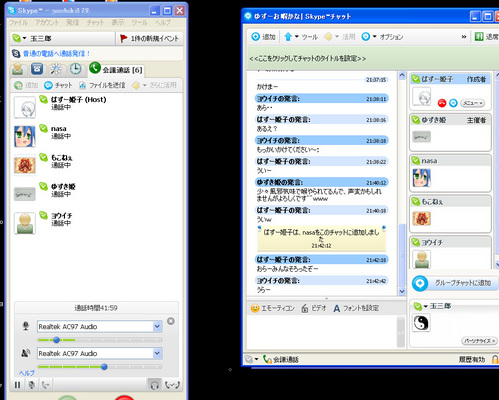Open the オプション dropdown in the chat window
Image resolution: width=499 pixels, height=400 pixels.
[382, 37]
